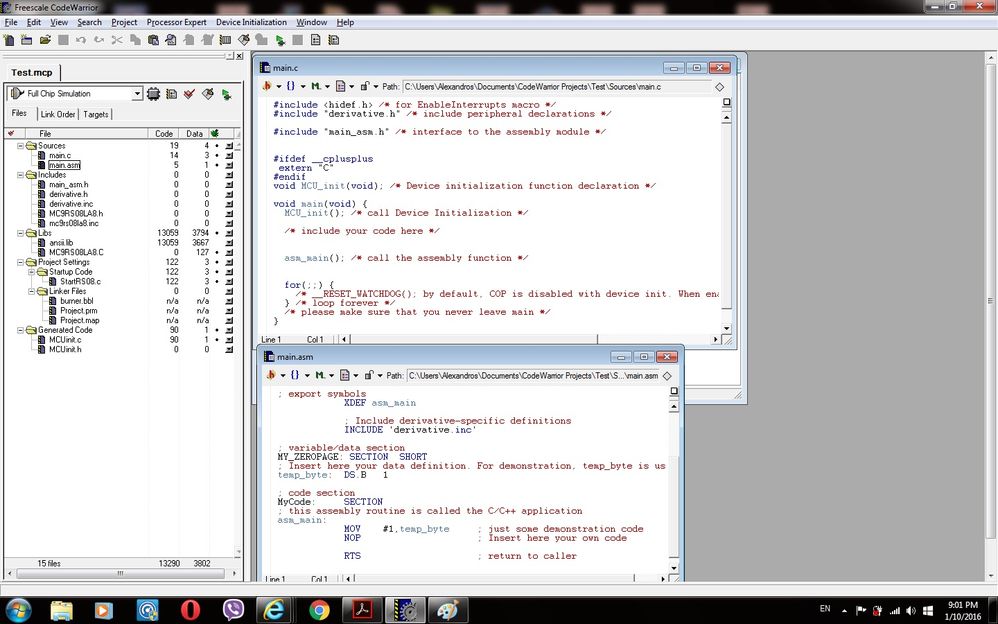The image size is (998, 624).
Task: Open target popup at the derivative.h row
Action: [229, 194]
